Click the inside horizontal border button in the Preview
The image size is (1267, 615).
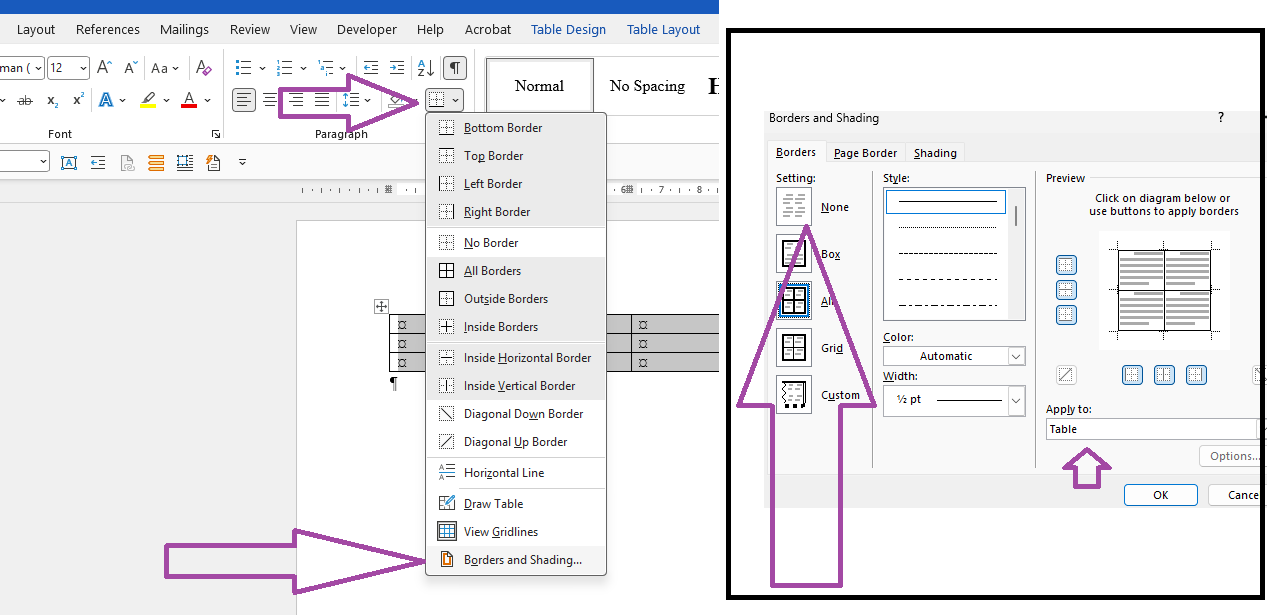[x=1067, y=290]
